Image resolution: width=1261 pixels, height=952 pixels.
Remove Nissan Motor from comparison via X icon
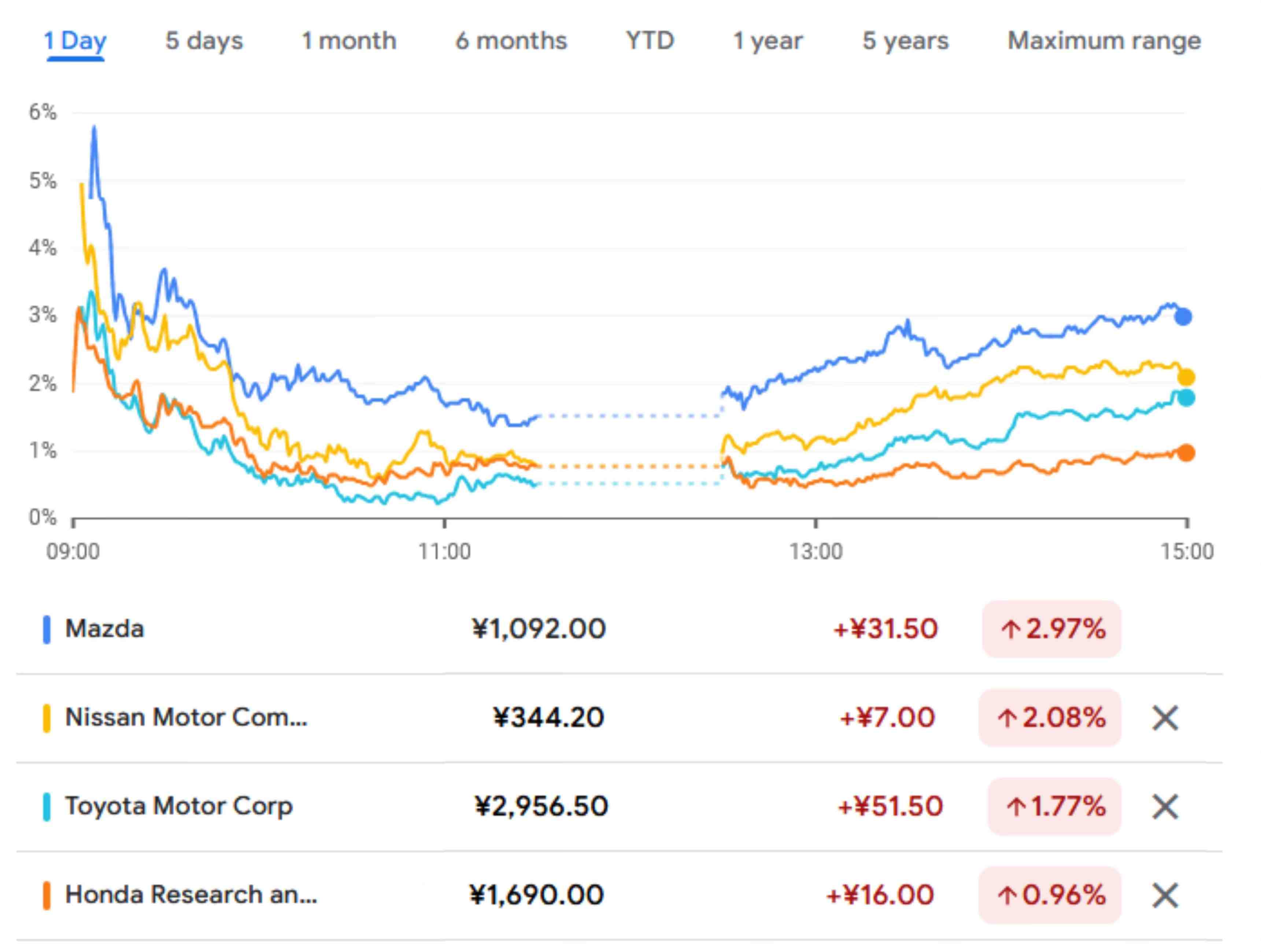(x=1165, y=718)
